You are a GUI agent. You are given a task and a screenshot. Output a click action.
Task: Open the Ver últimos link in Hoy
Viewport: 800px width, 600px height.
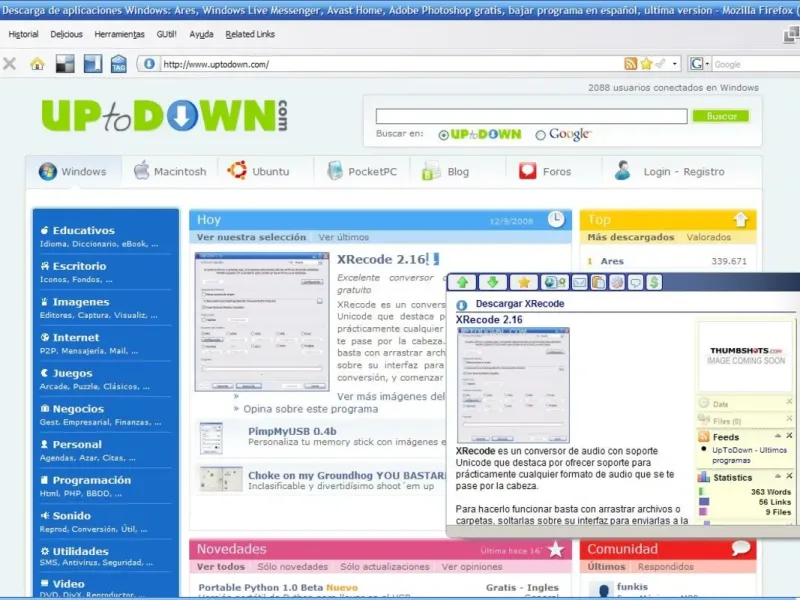coord(343,237)
